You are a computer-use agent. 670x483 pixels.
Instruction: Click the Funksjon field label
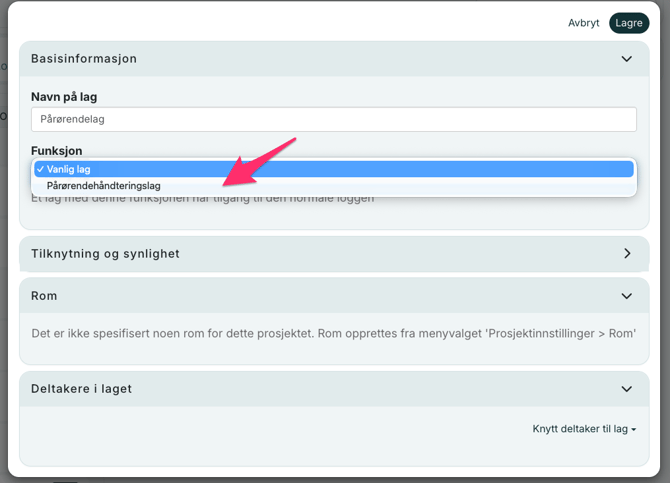pos(57,150)
